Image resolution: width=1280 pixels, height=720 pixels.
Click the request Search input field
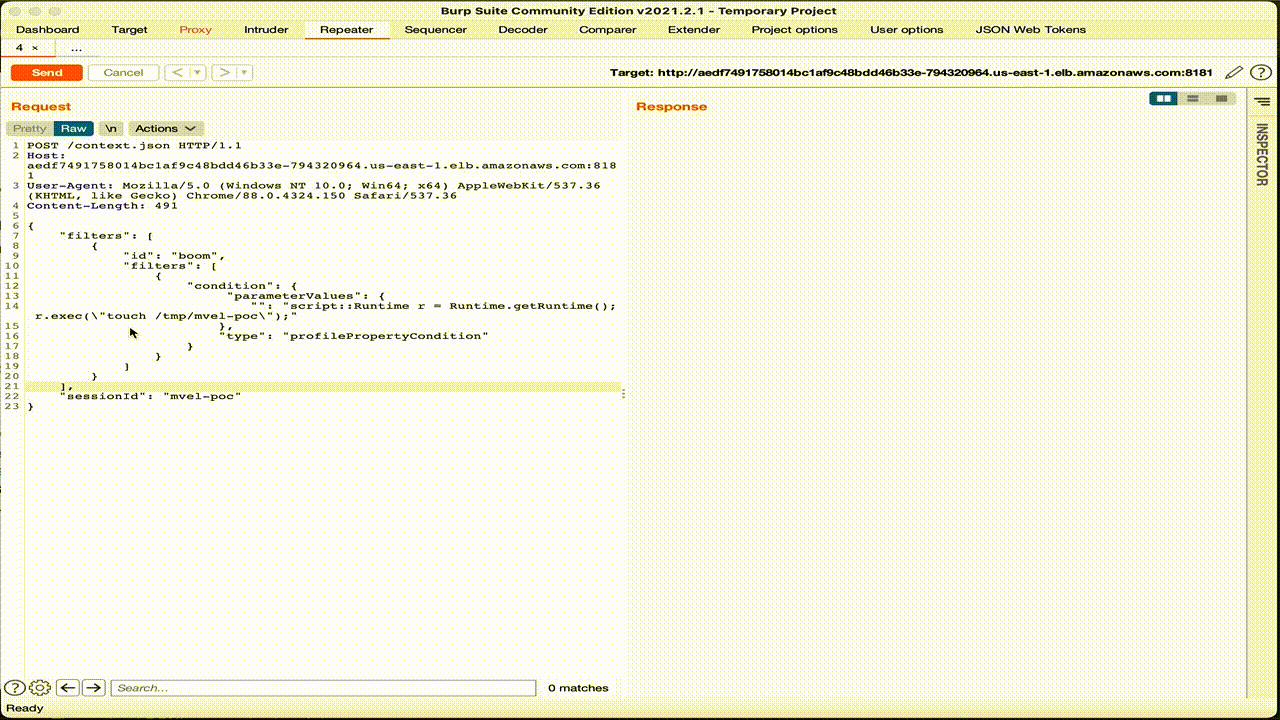(x=323, y=688)
